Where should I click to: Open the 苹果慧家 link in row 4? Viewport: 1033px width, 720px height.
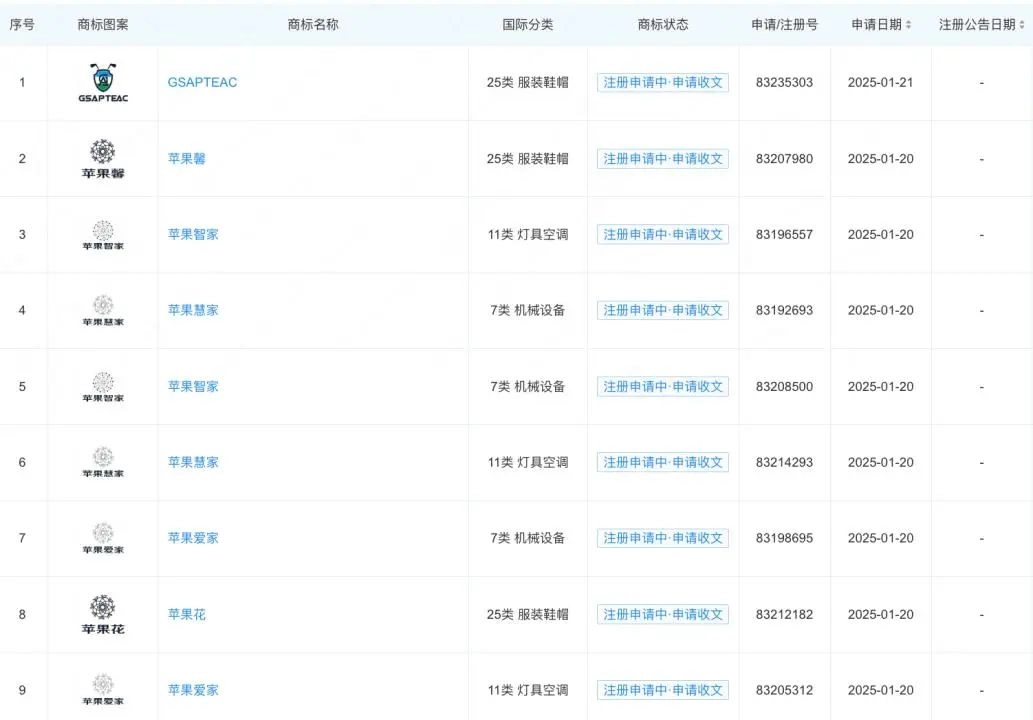coord(192,310)
